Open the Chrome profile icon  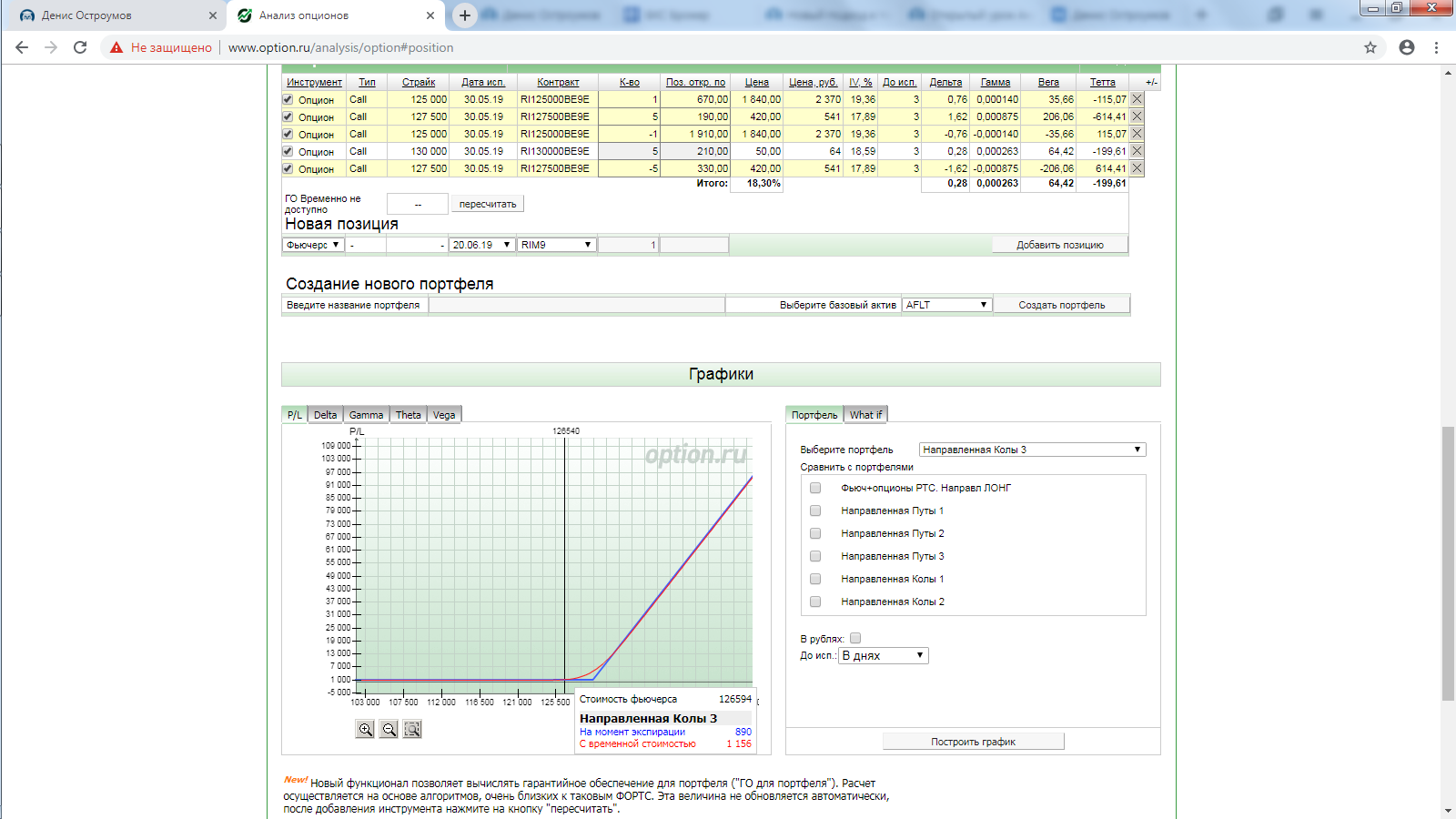pyautogui.click(x=1407, y=47)
